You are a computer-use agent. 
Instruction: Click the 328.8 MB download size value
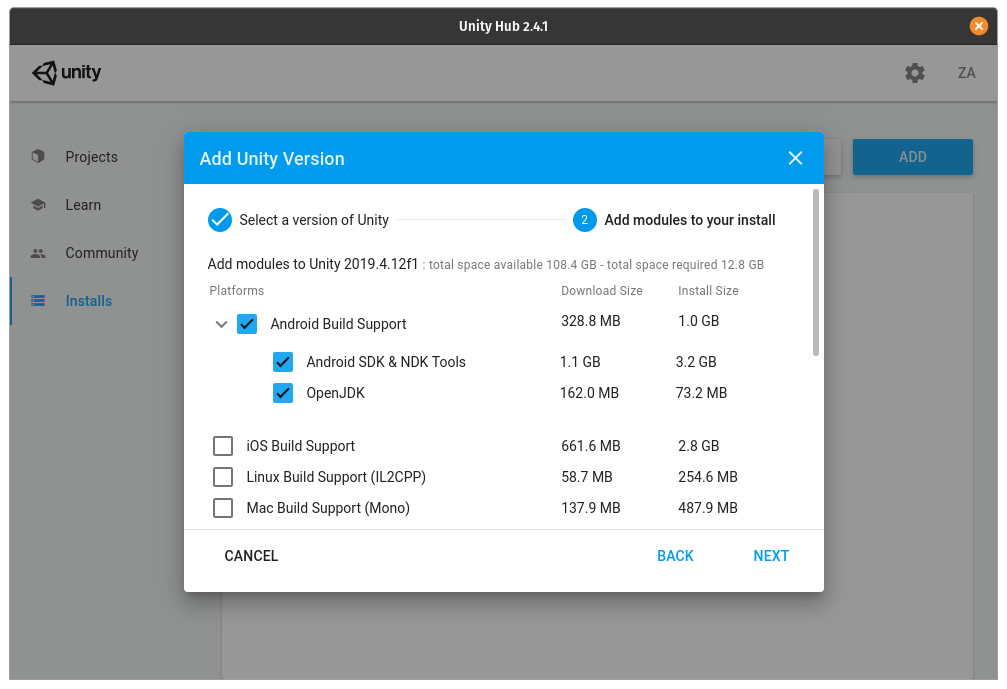pos(591,320)
